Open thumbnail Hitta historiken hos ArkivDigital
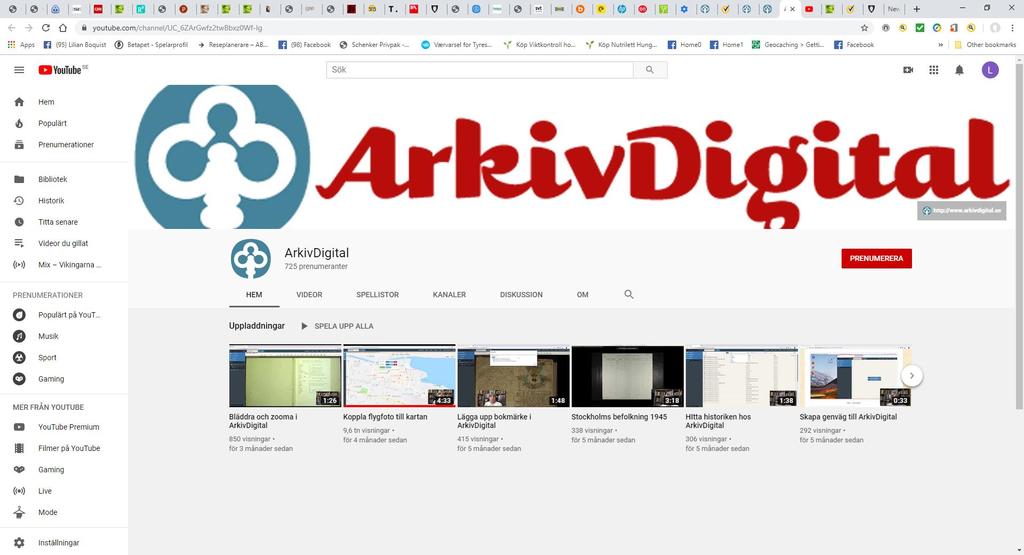The image size is (1024, 555). point(741,376)
